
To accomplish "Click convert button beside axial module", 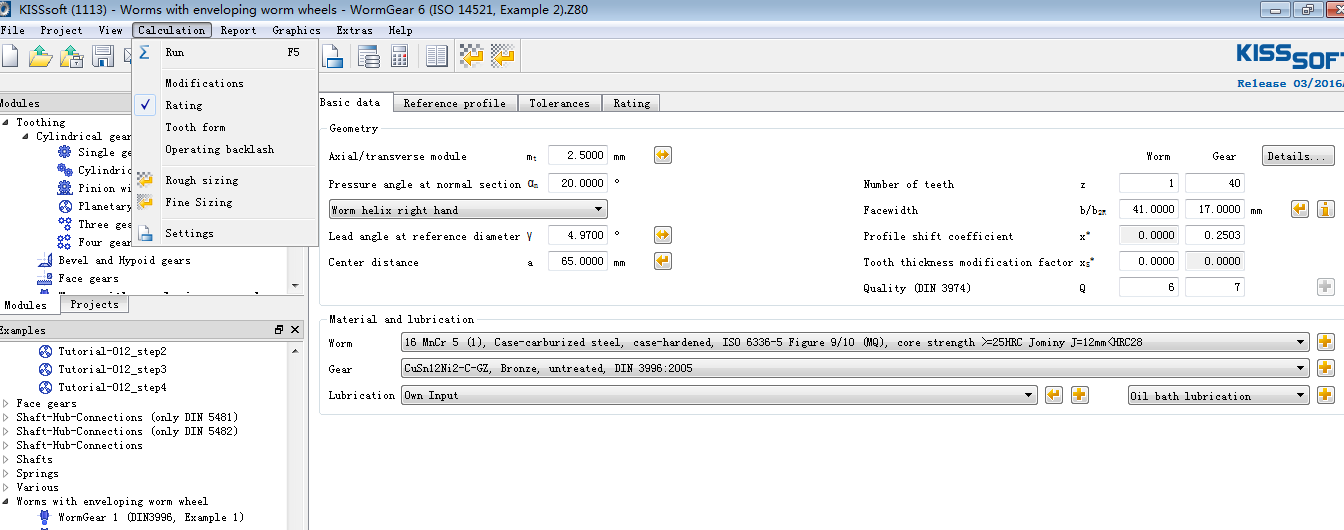I will (662, 155).
